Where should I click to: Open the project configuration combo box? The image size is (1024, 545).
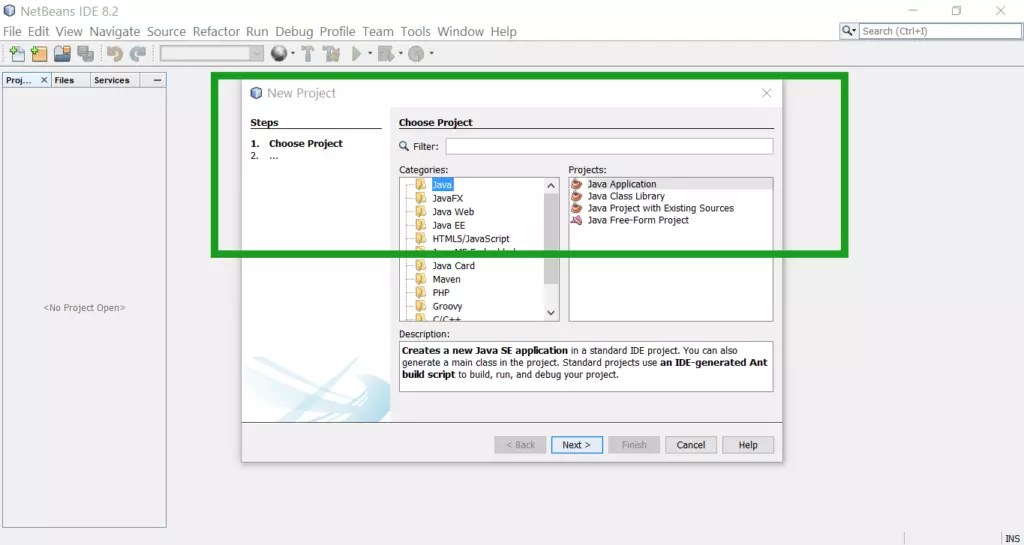tap(212, 54)
